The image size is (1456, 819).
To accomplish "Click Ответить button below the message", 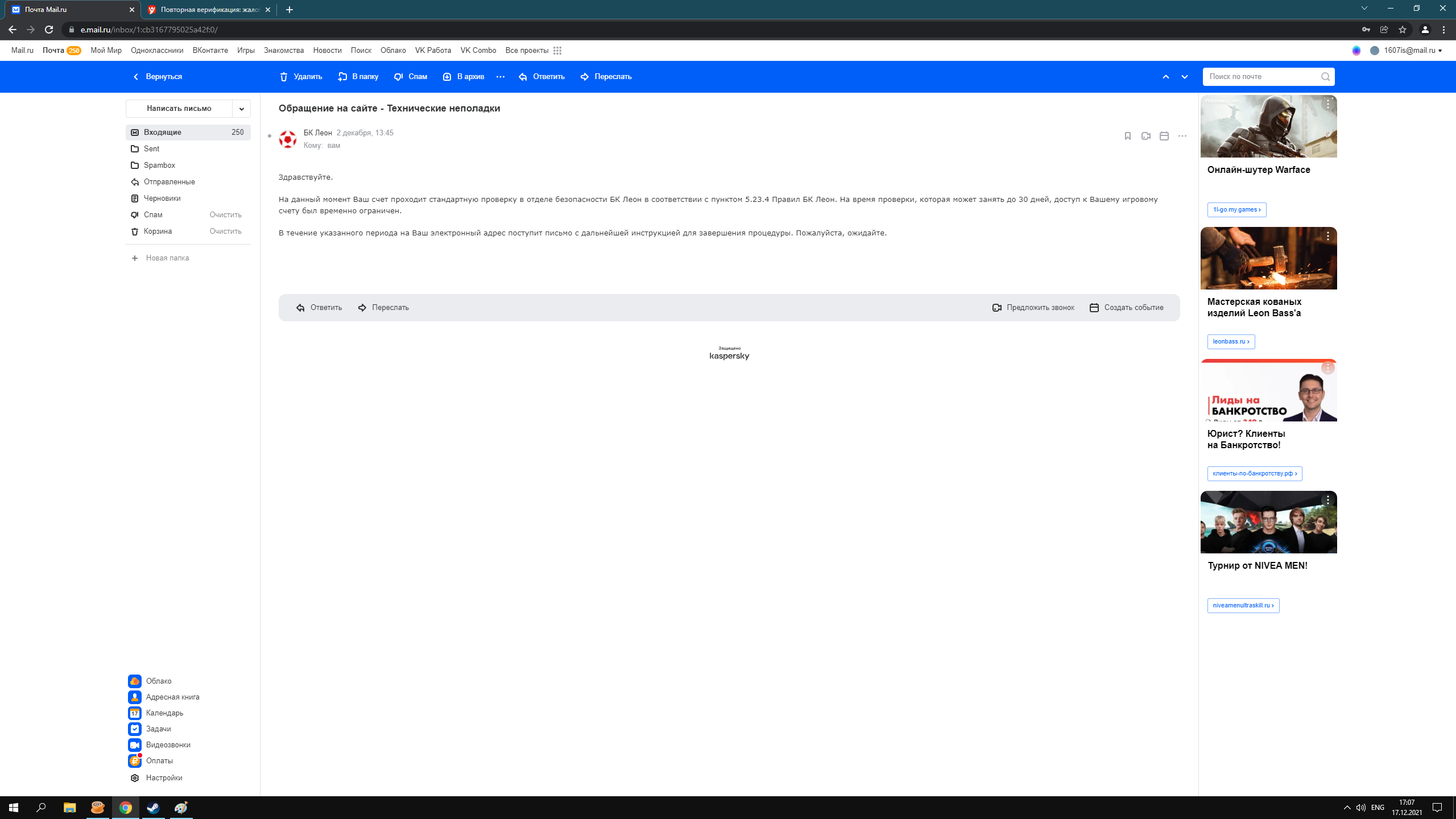I will (319, 308).
